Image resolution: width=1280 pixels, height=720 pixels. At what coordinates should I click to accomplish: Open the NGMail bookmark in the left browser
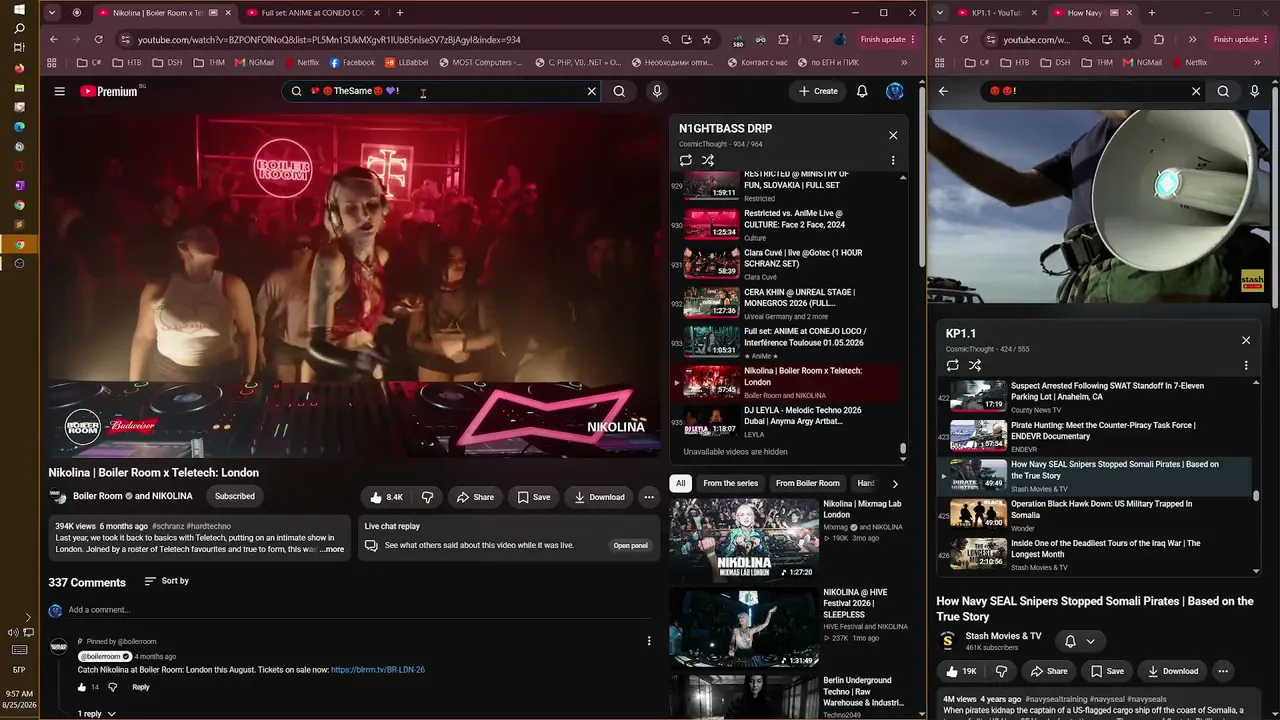pyautogui.click(x=254, y=62)
